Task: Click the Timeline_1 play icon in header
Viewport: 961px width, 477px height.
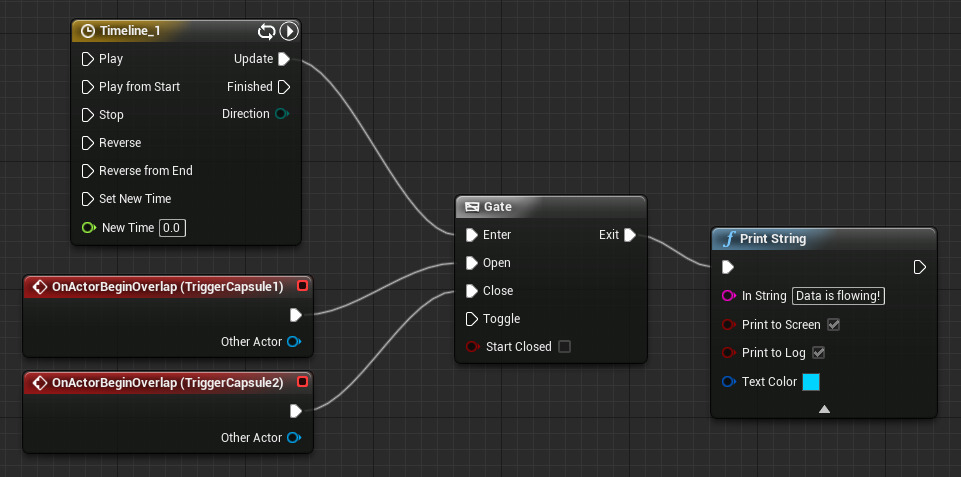Action: 289,31
